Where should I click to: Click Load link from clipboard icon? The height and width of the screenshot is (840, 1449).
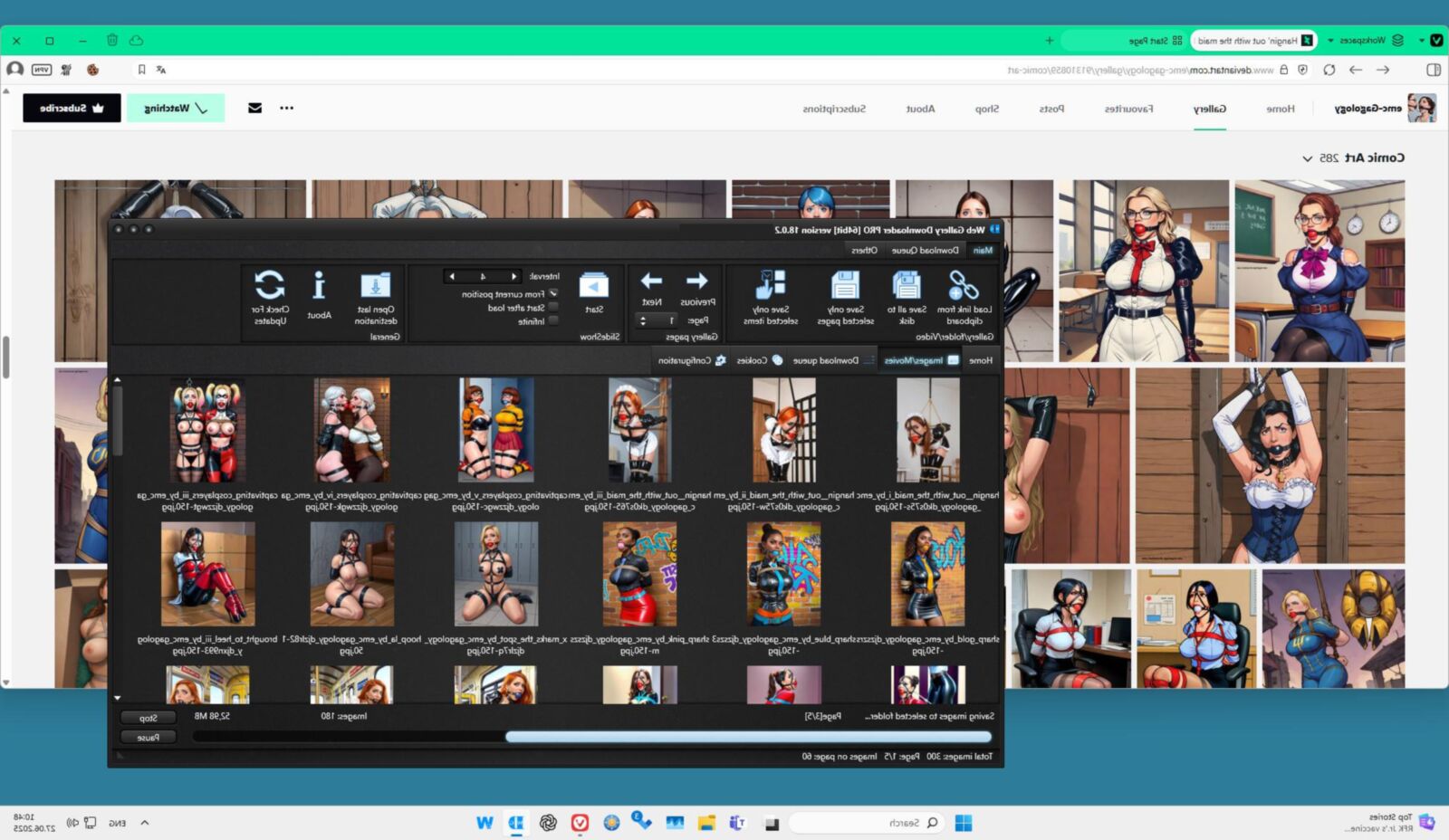tap(963, 285)
